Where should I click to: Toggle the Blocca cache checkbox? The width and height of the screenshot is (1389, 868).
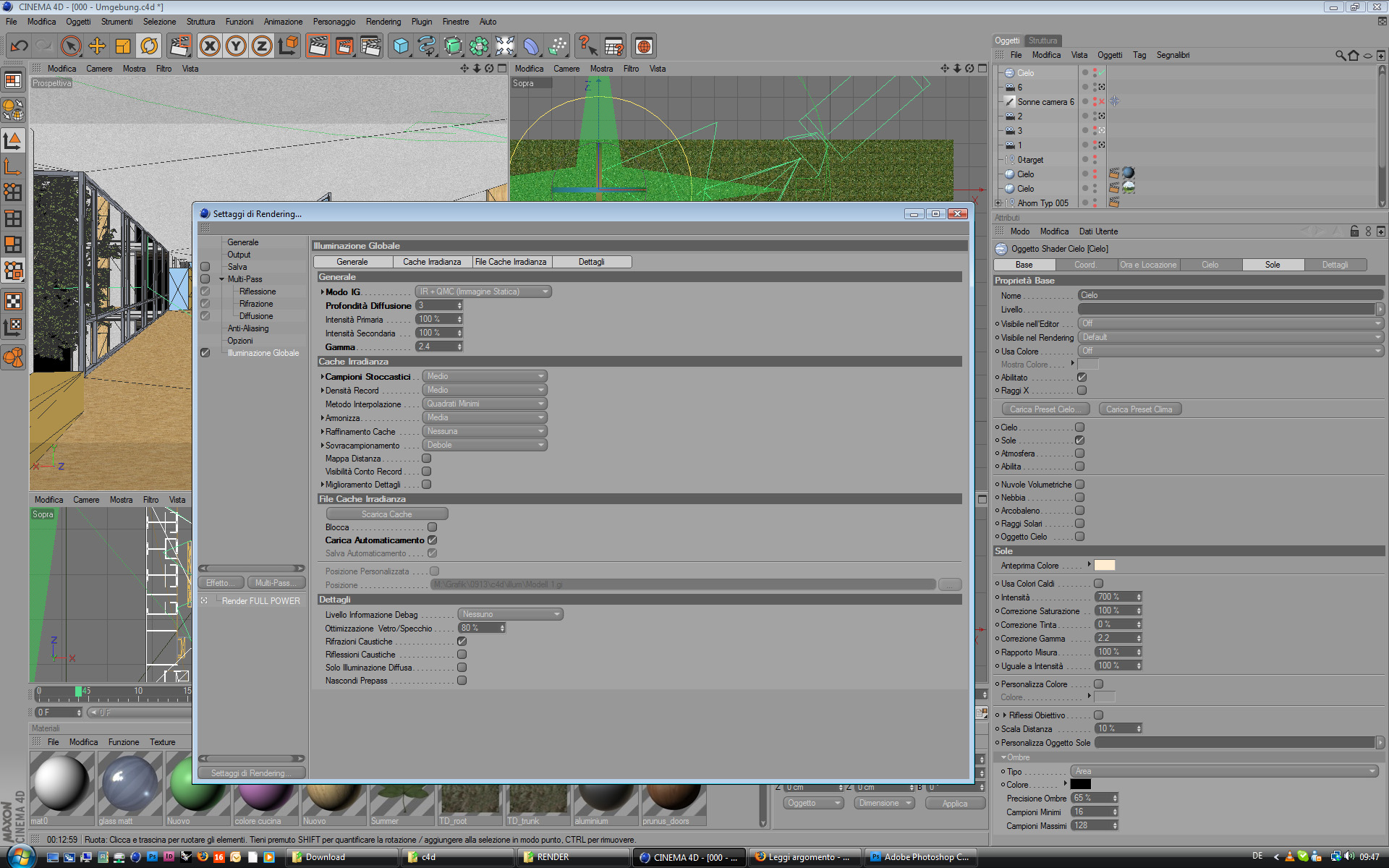pyautogui.click(x=432, y=527)
